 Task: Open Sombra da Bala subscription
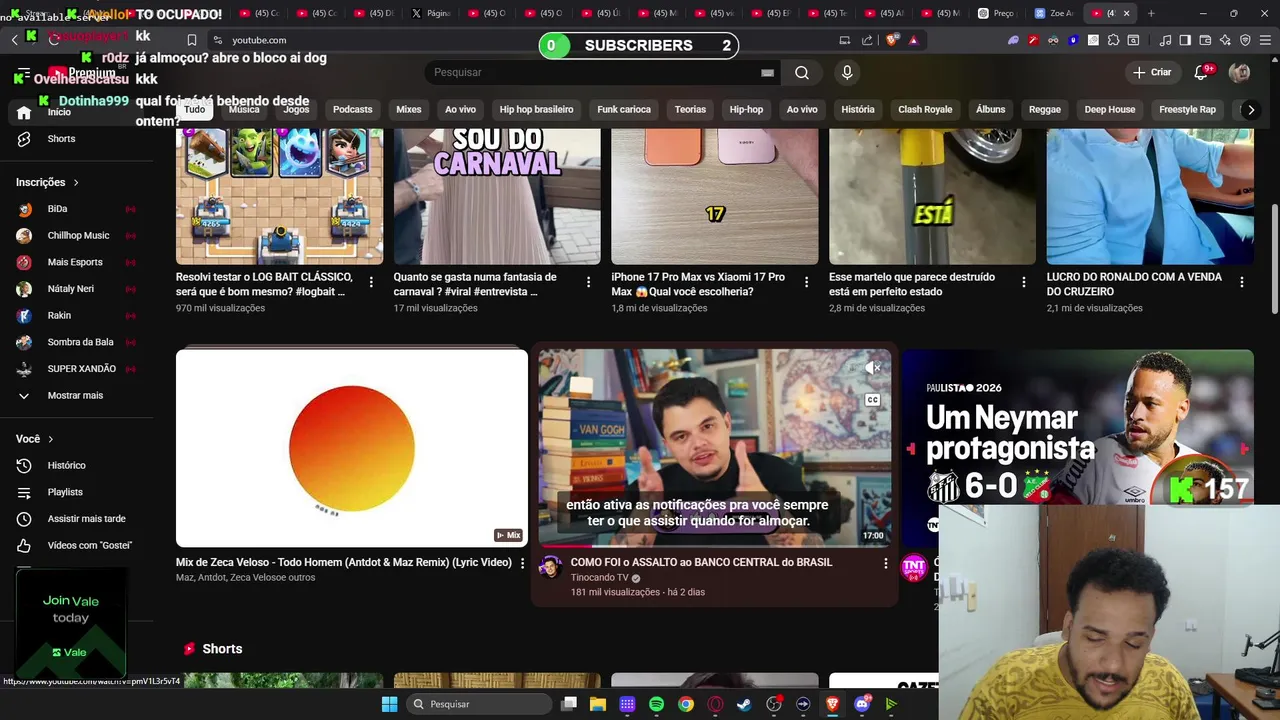80,342
